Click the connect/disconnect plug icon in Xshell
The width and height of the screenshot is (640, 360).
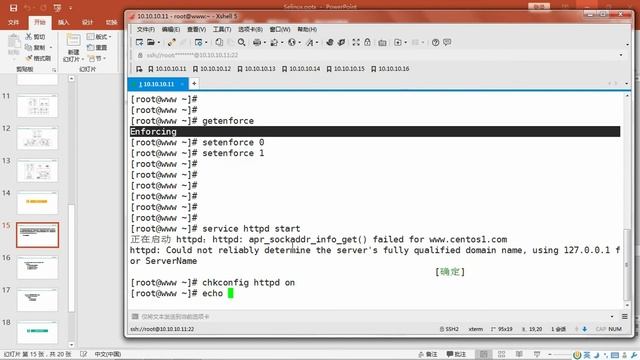coord(172,42)
